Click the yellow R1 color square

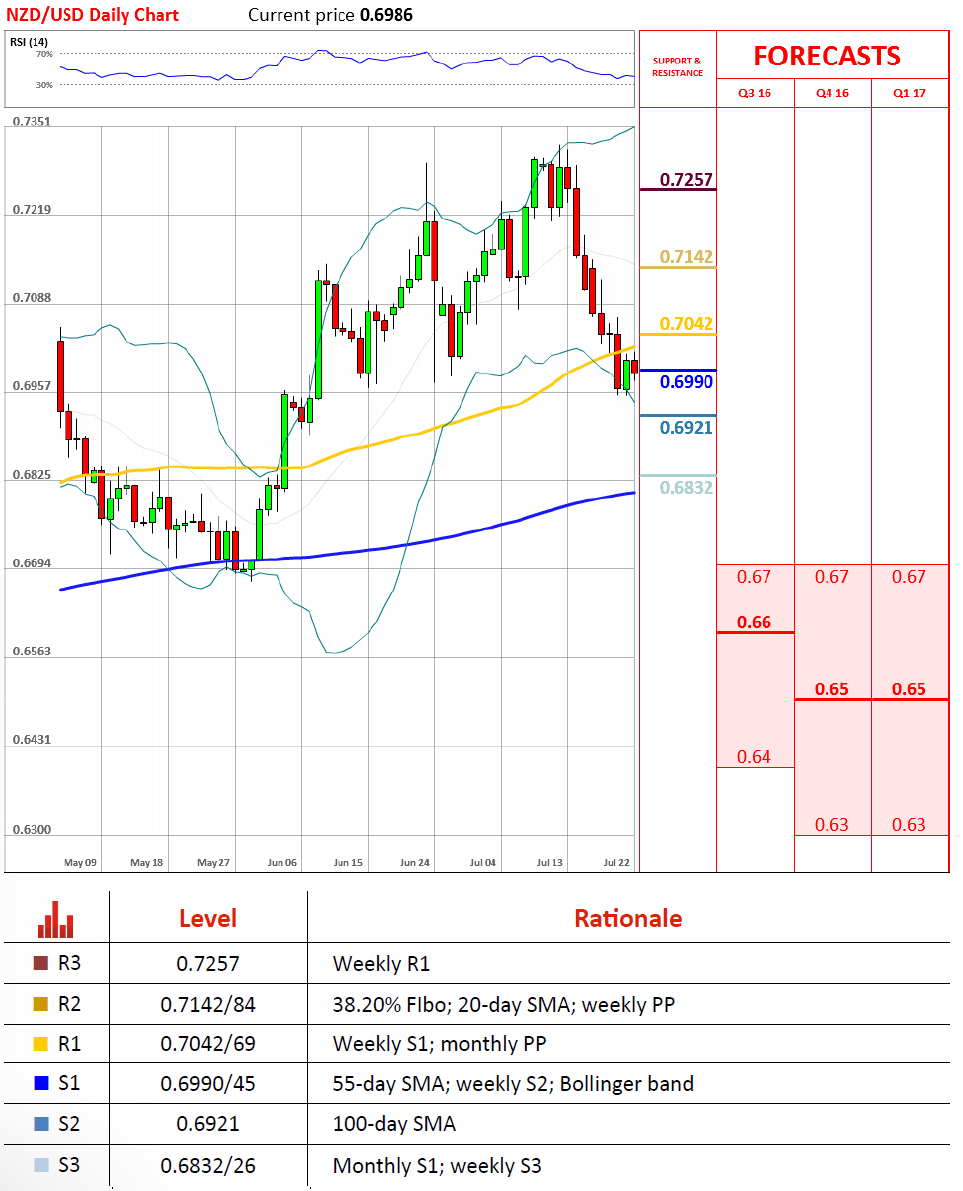click(40, 1044)
